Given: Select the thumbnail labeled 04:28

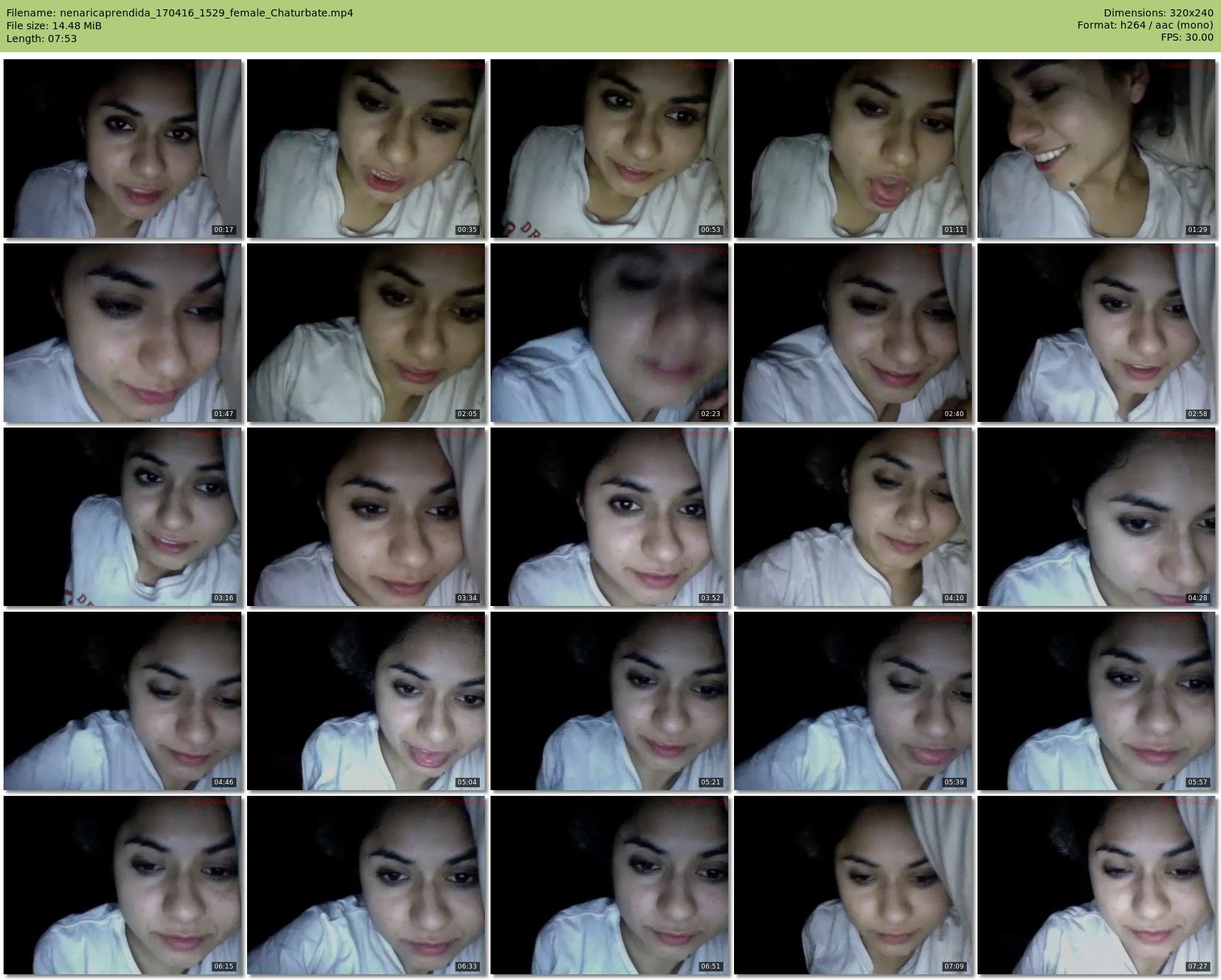Looking at the screenshot, I should [1097, 517].
